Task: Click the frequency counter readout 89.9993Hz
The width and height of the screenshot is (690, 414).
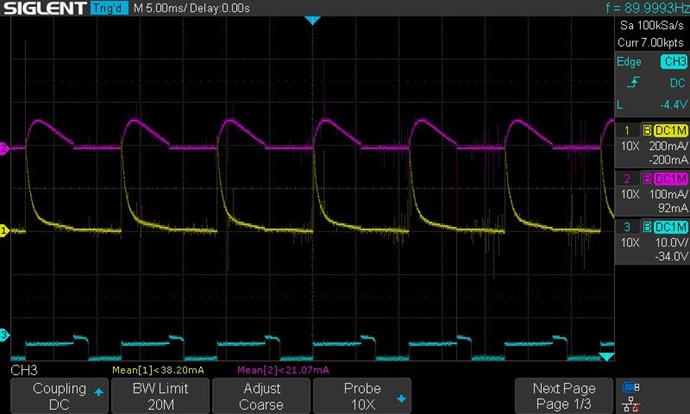Action: pos(647,8)
